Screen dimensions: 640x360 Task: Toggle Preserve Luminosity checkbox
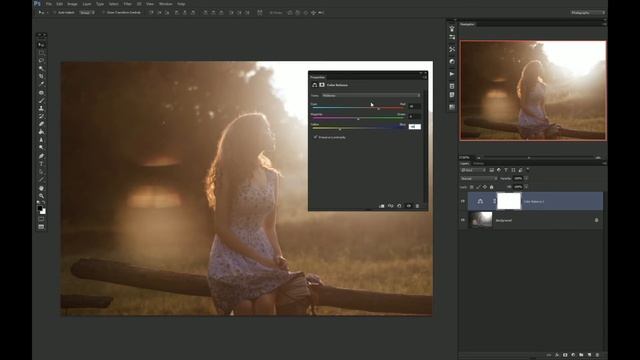(x=315, y=138)
